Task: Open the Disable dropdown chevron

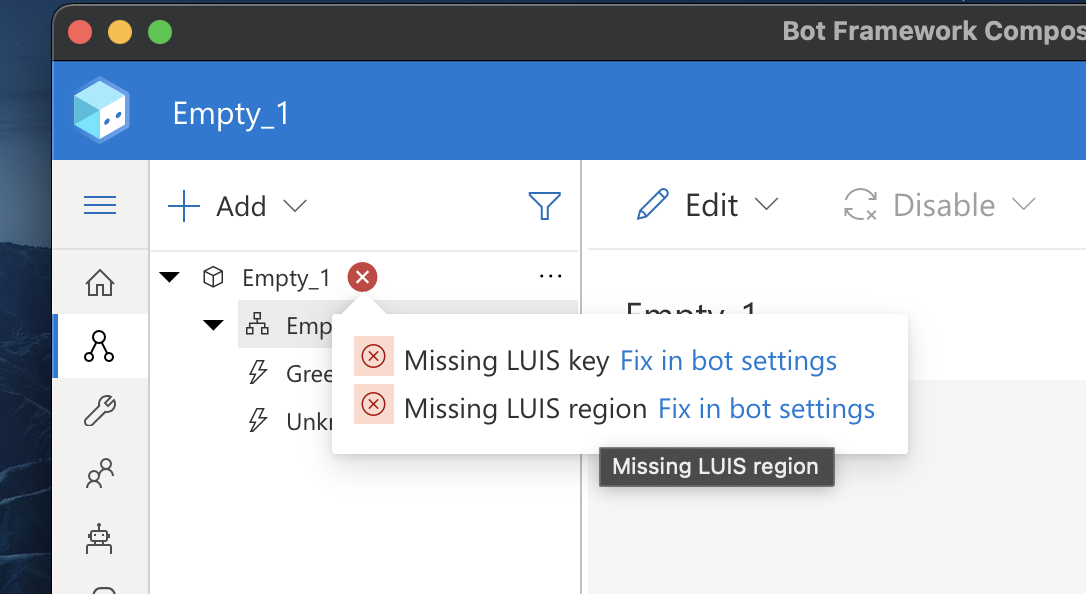Action: click(x=1024, y=205)
